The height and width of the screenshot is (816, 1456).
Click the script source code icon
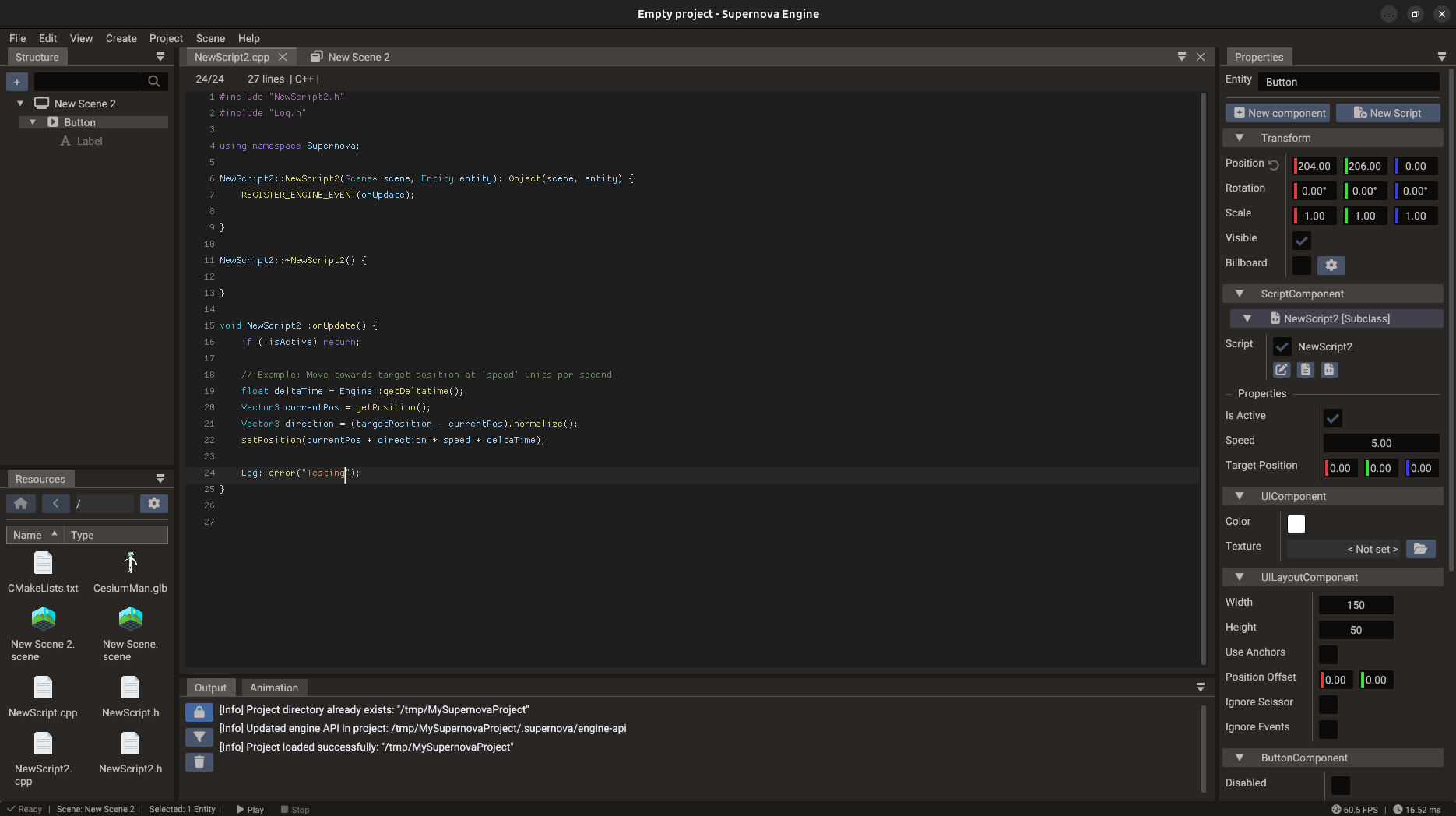[x=1329, y=370]
